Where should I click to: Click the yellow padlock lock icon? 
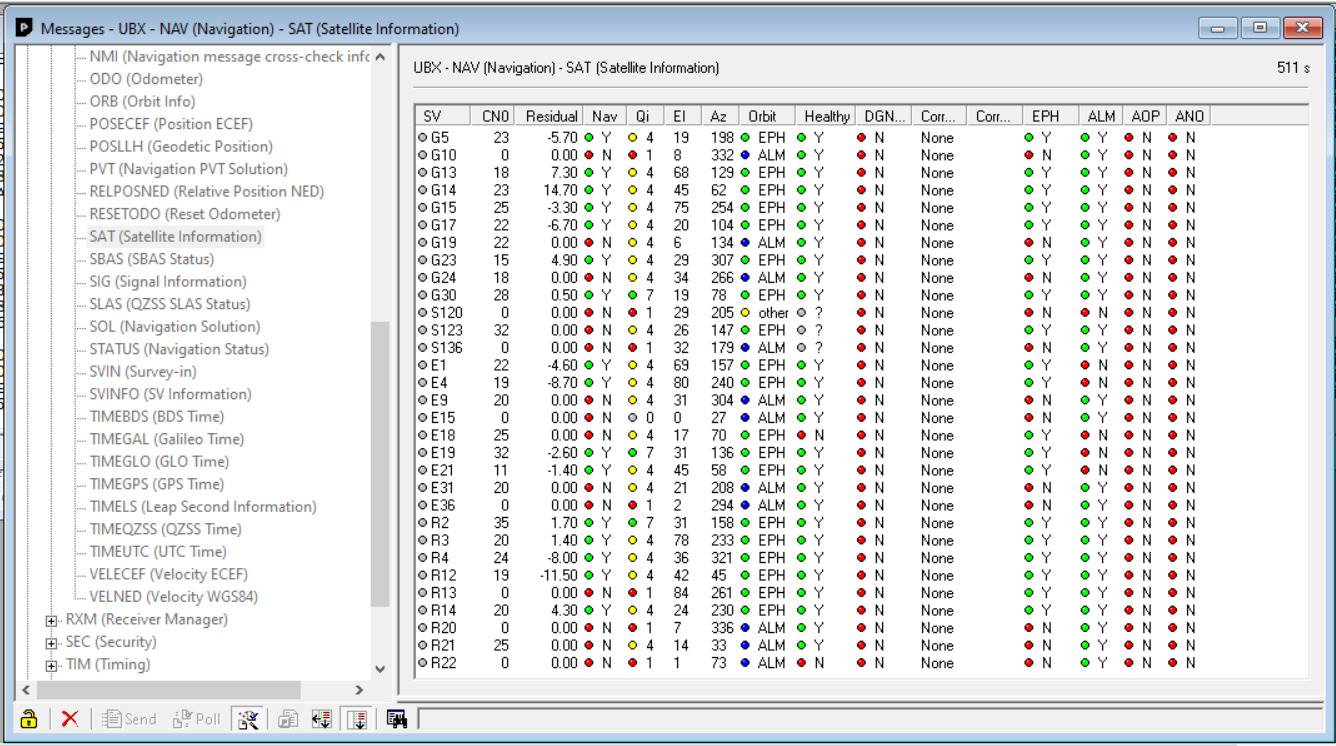coord(30,719)
